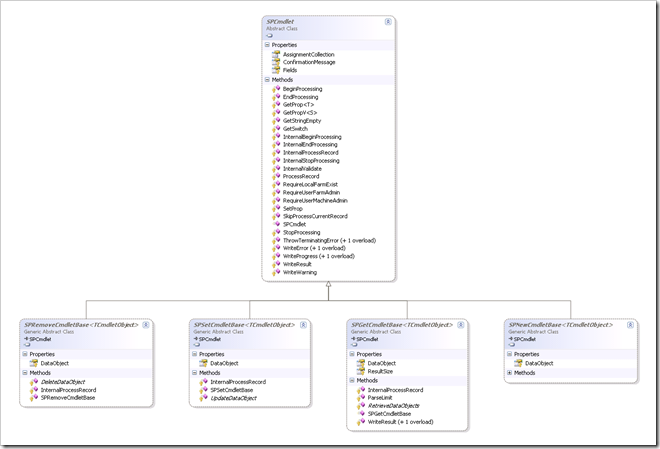The image size is (660, 449).
Task: Click the method icon next to GetProp<T>
Action: point(276,104)
